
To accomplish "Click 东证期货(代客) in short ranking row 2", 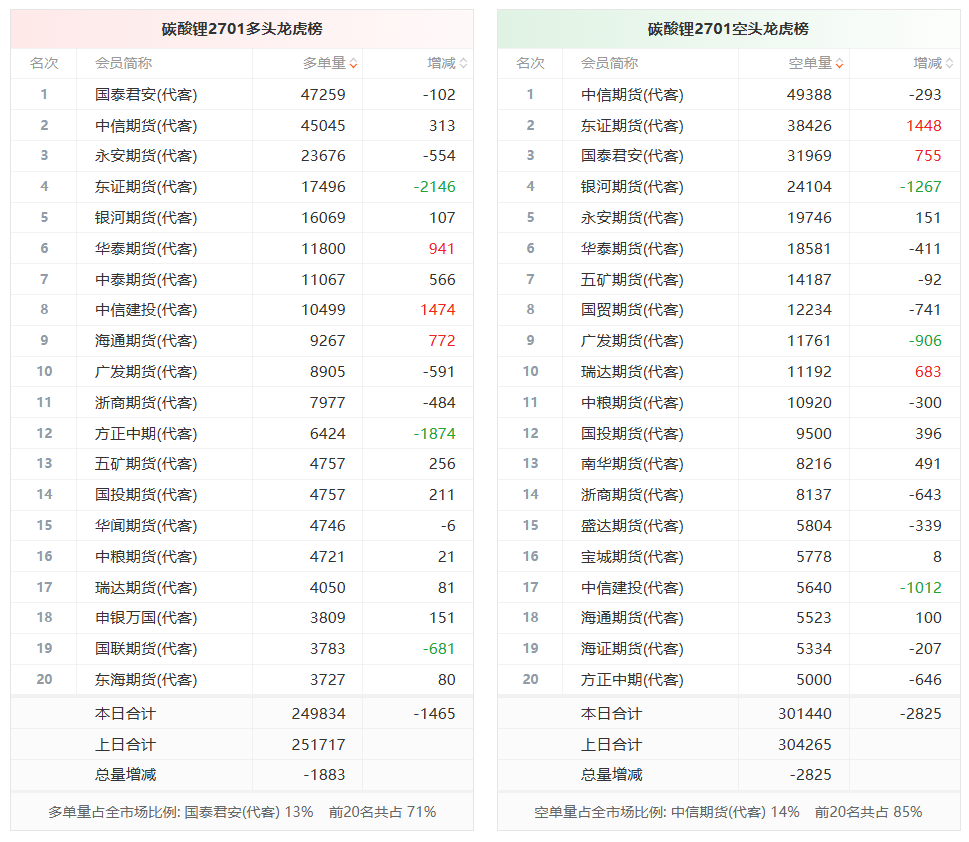I will click(632, 125).
